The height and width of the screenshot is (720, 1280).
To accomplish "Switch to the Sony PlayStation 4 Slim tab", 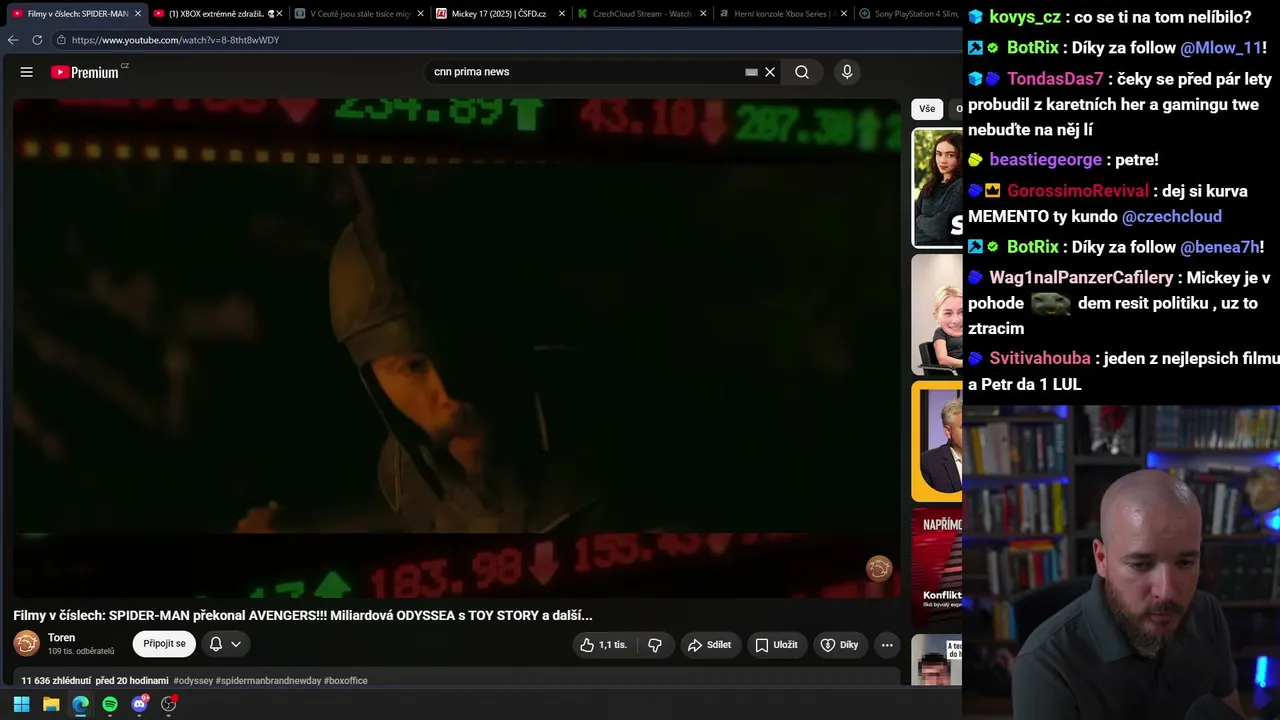I will click(908, 14).
